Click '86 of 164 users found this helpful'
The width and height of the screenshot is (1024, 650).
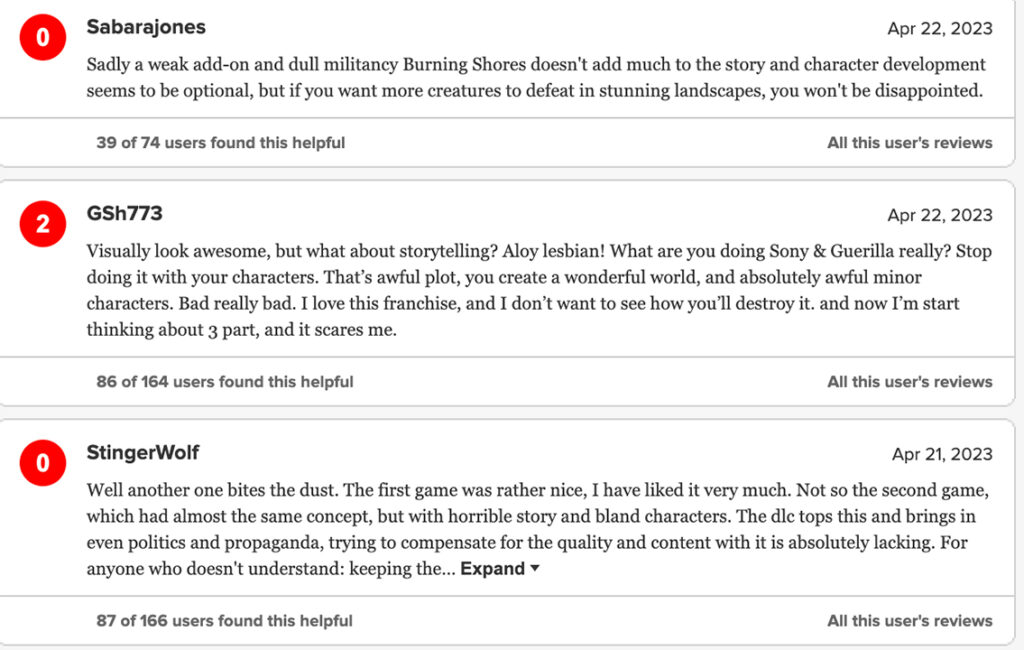[224, 382]
